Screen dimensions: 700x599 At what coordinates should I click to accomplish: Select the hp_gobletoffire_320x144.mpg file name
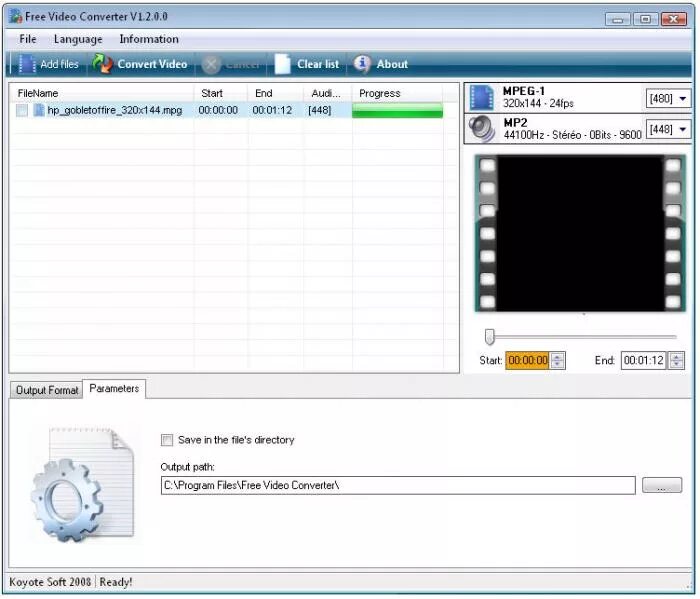[115, 110]
